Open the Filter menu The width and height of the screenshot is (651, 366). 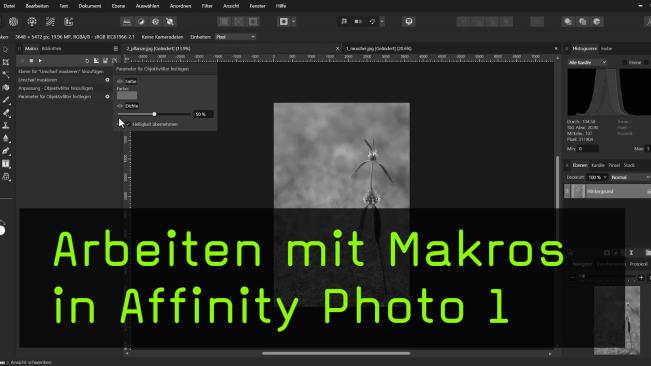coord(207,6)
